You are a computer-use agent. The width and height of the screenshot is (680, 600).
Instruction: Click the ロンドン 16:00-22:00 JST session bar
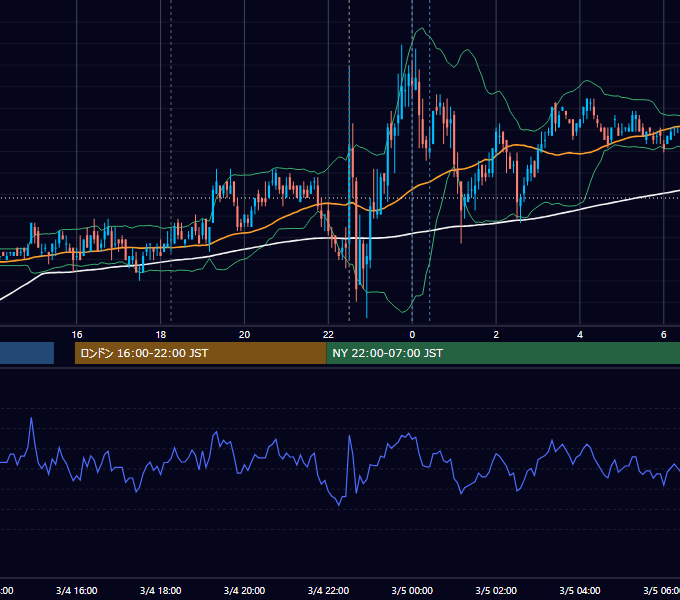pyautogui.click(x=200, y=353)
